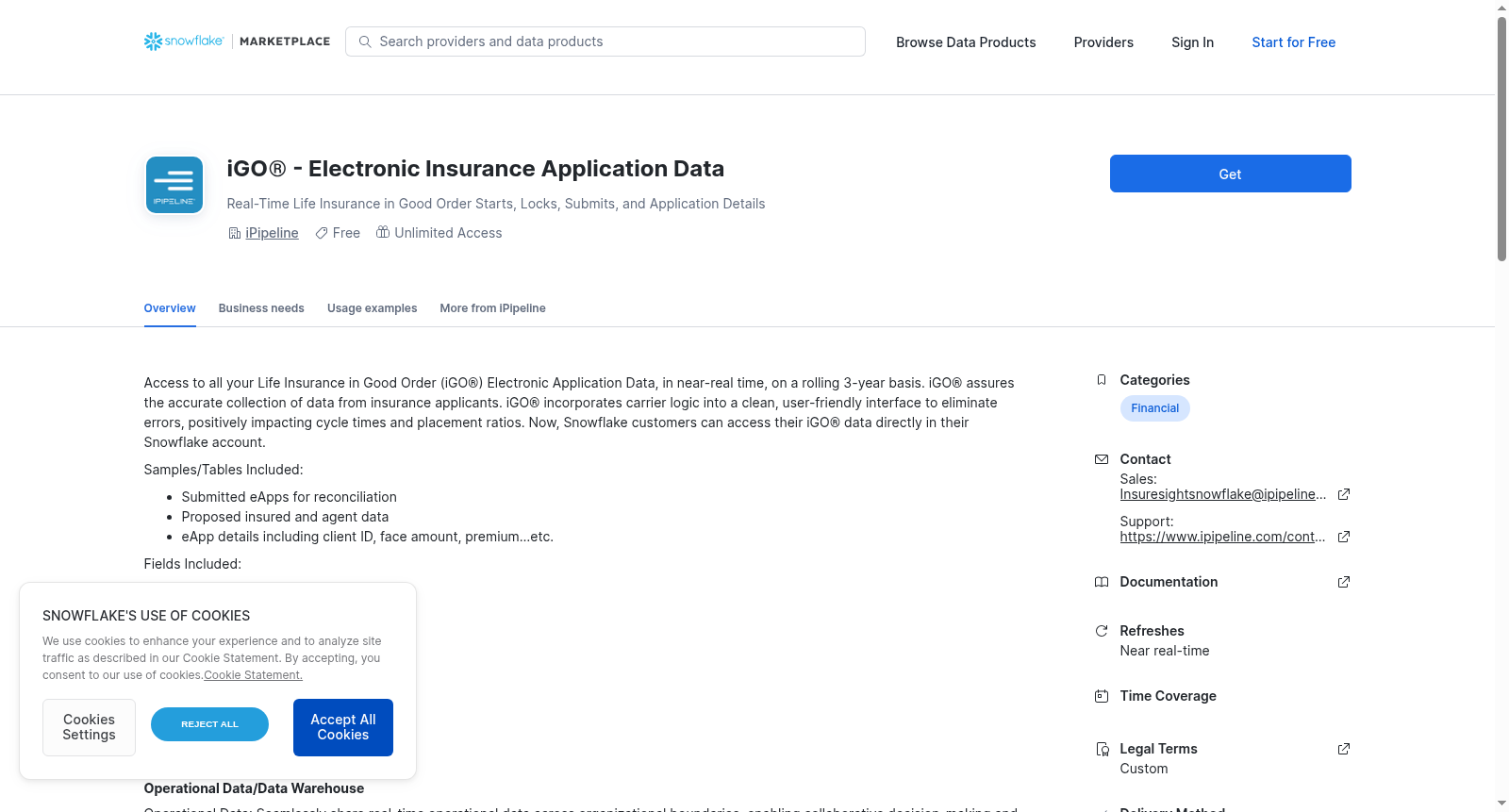Viewport: 1509px width, 812px height.
Task: Select the Financial category tag
Action: point(1154,408)
